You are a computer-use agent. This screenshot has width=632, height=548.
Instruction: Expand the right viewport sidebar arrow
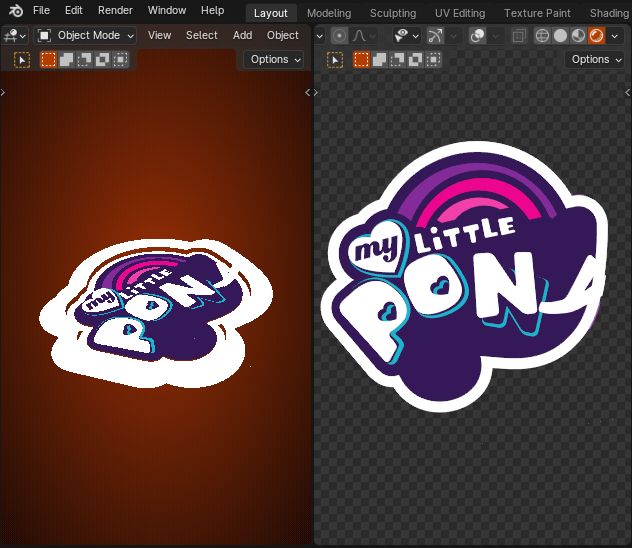628,93
